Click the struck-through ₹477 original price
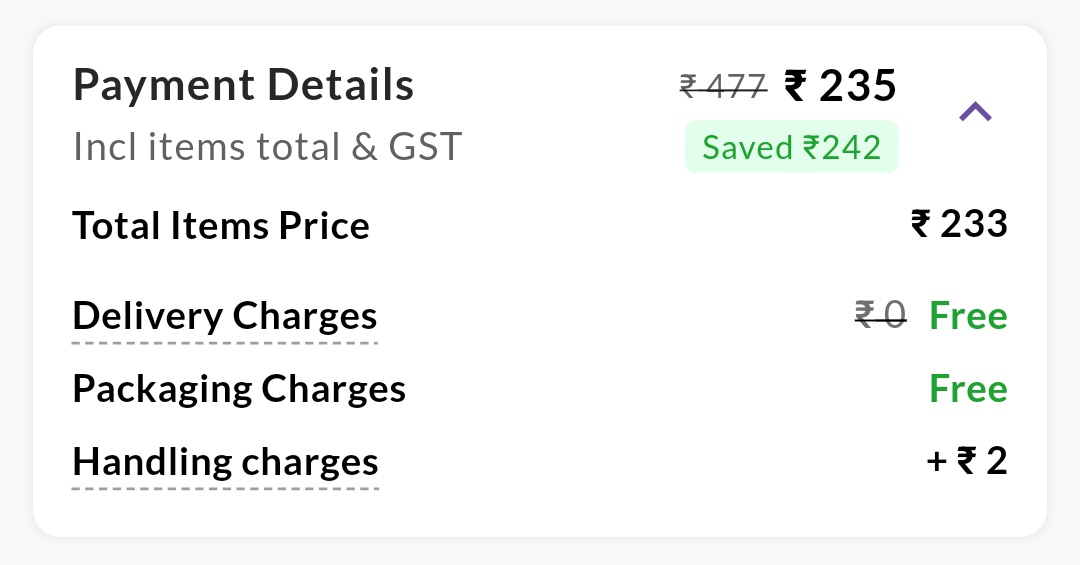Image resolution: width=1080 pixels, height=565 pixels. coord(723,86)
